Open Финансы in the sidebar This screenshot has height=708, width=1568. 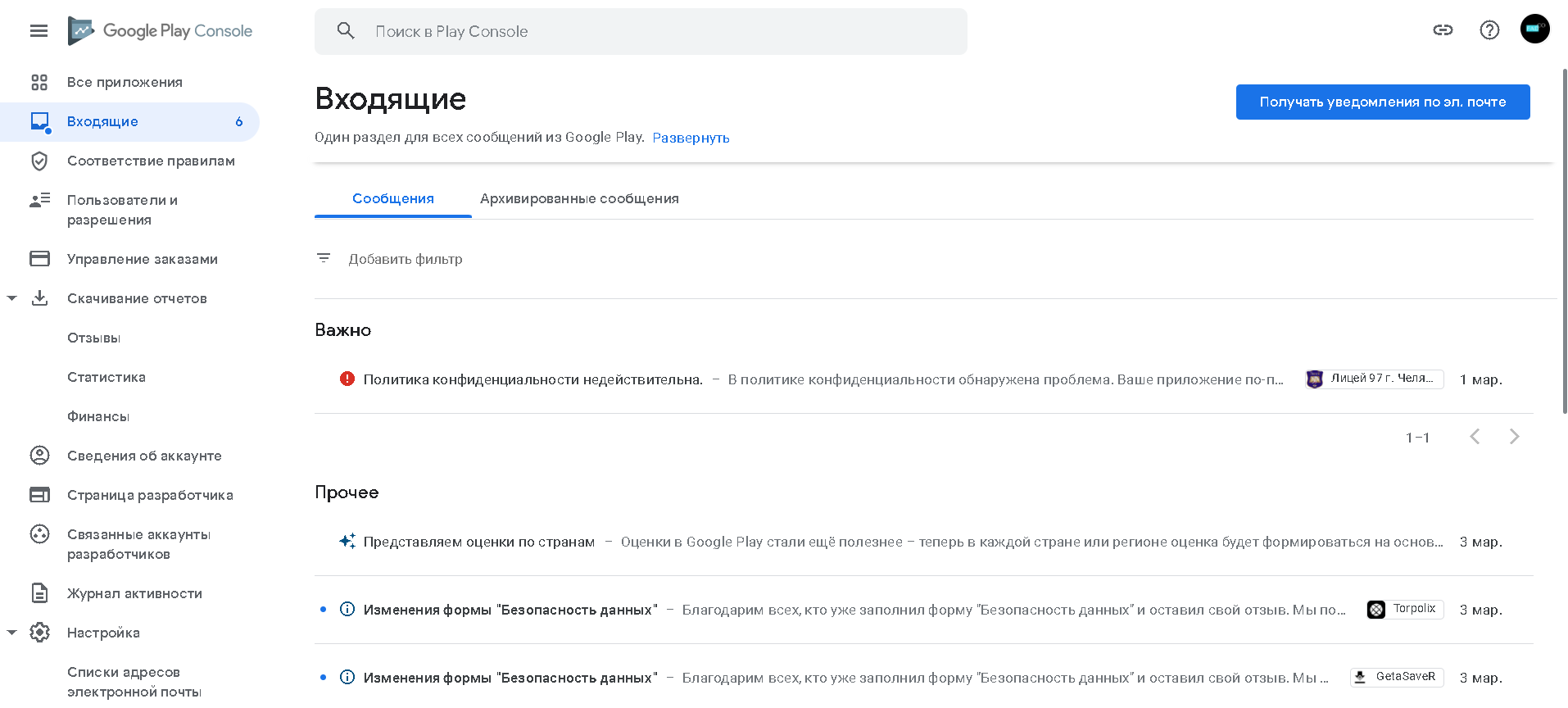pos(98,416)
